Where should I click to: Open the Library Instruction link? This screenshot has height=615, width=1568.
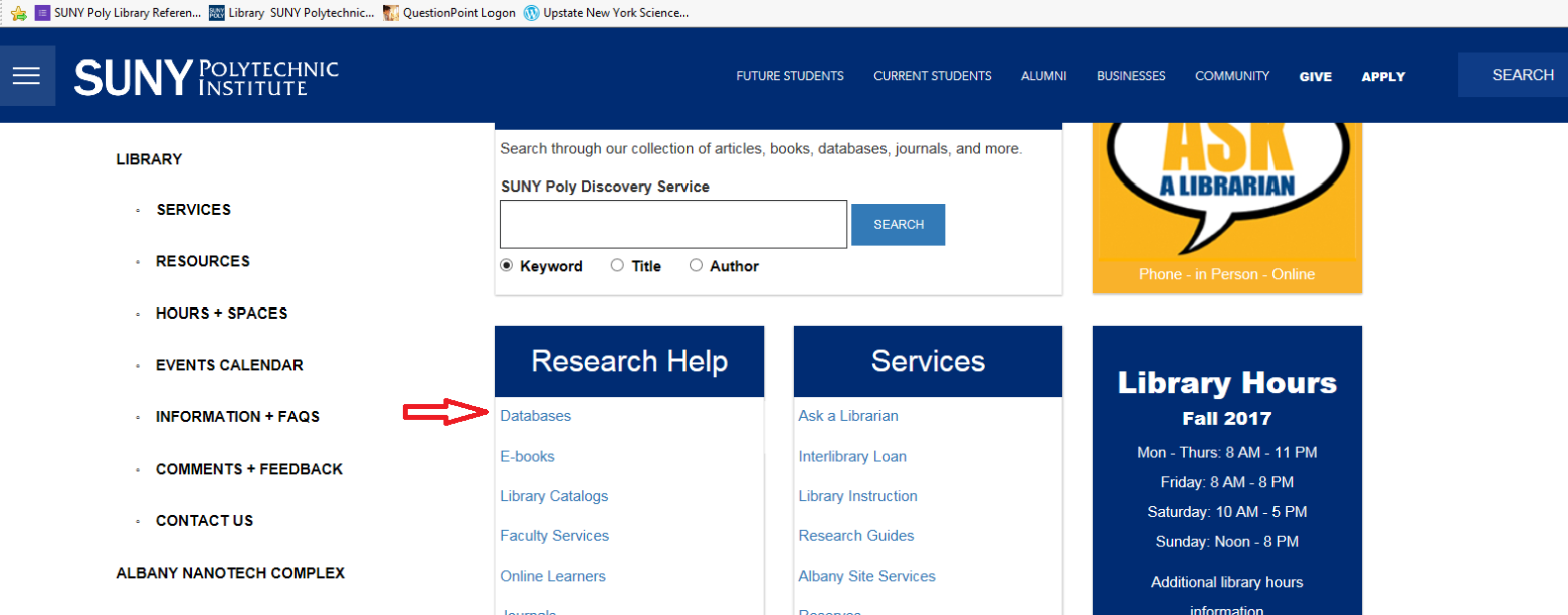(x=858, y=496)
